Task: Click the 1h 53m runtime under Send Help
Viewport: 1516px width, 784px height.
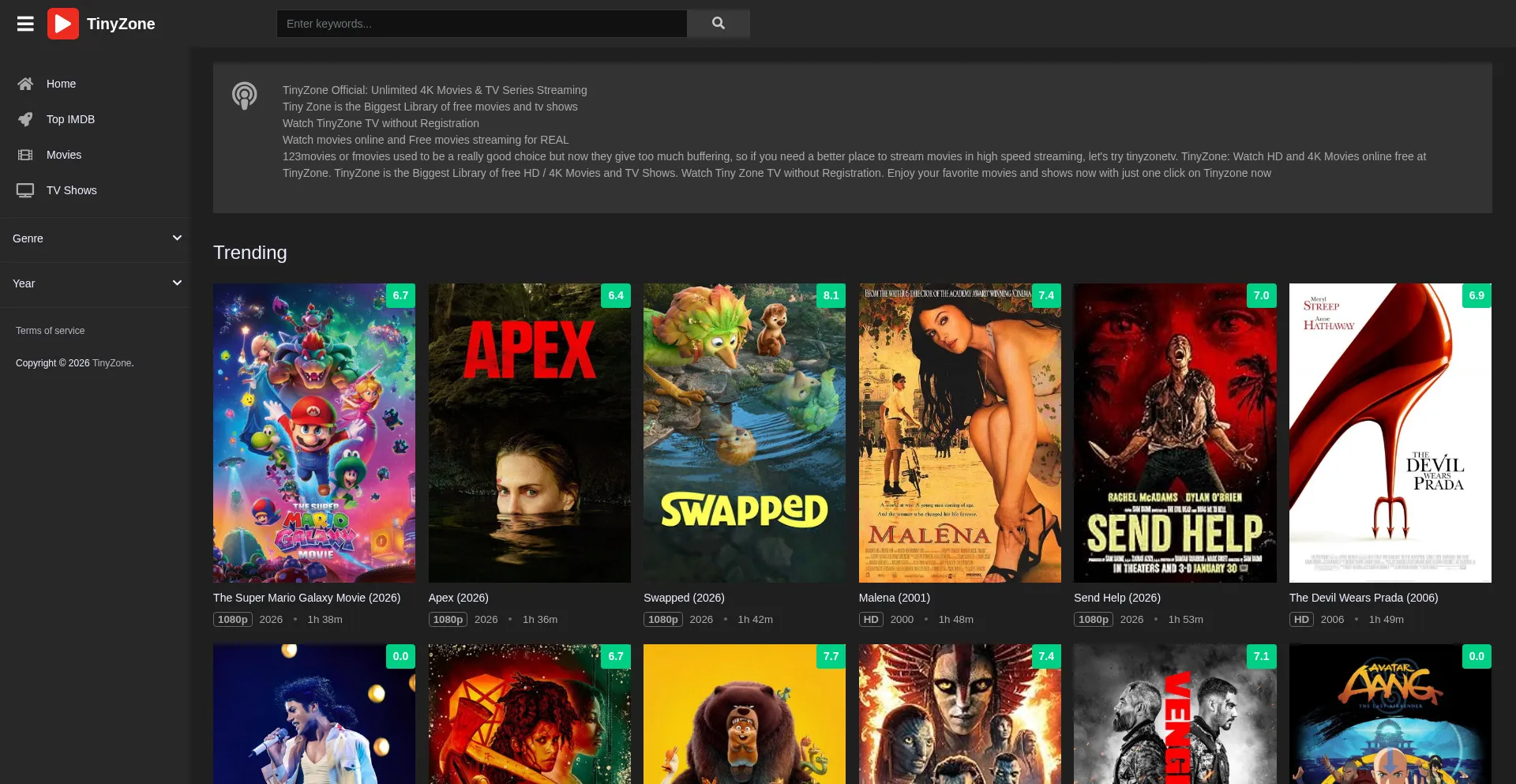Action: tap(1186, 620)
